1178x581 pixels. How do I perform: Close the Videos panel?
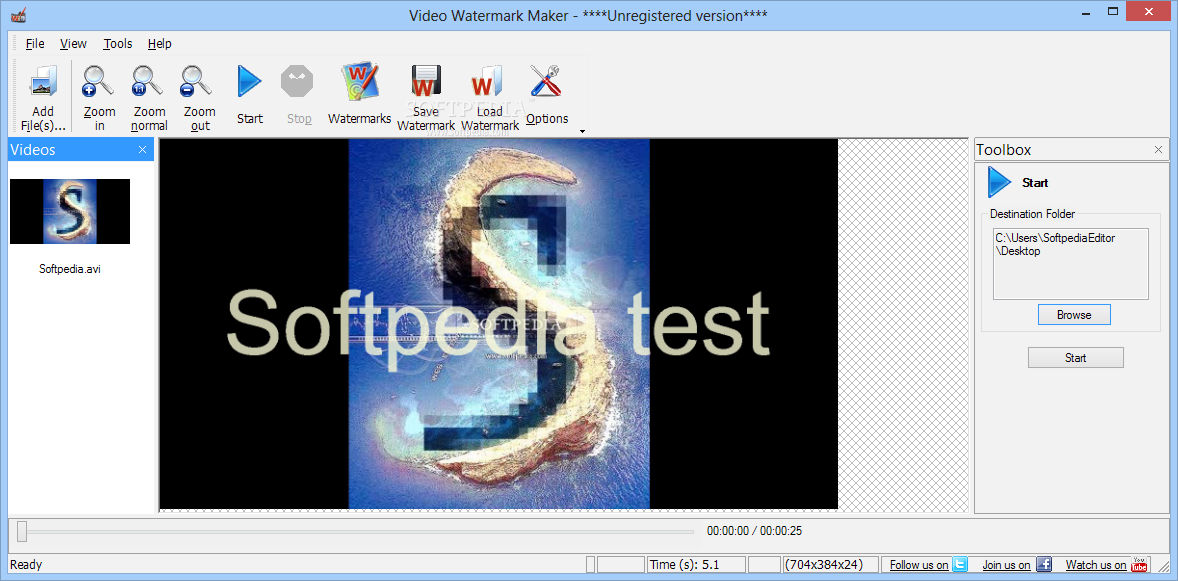[143, 150]
